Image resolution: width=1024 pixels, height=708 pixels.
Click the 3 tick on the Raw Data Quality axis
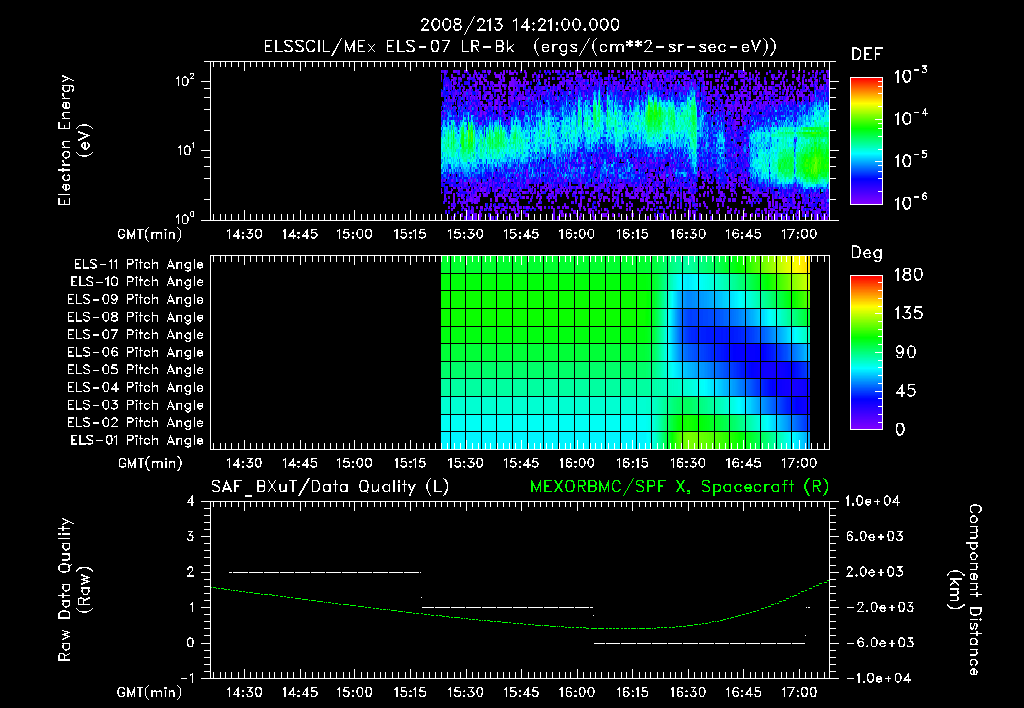pos(190,536)
